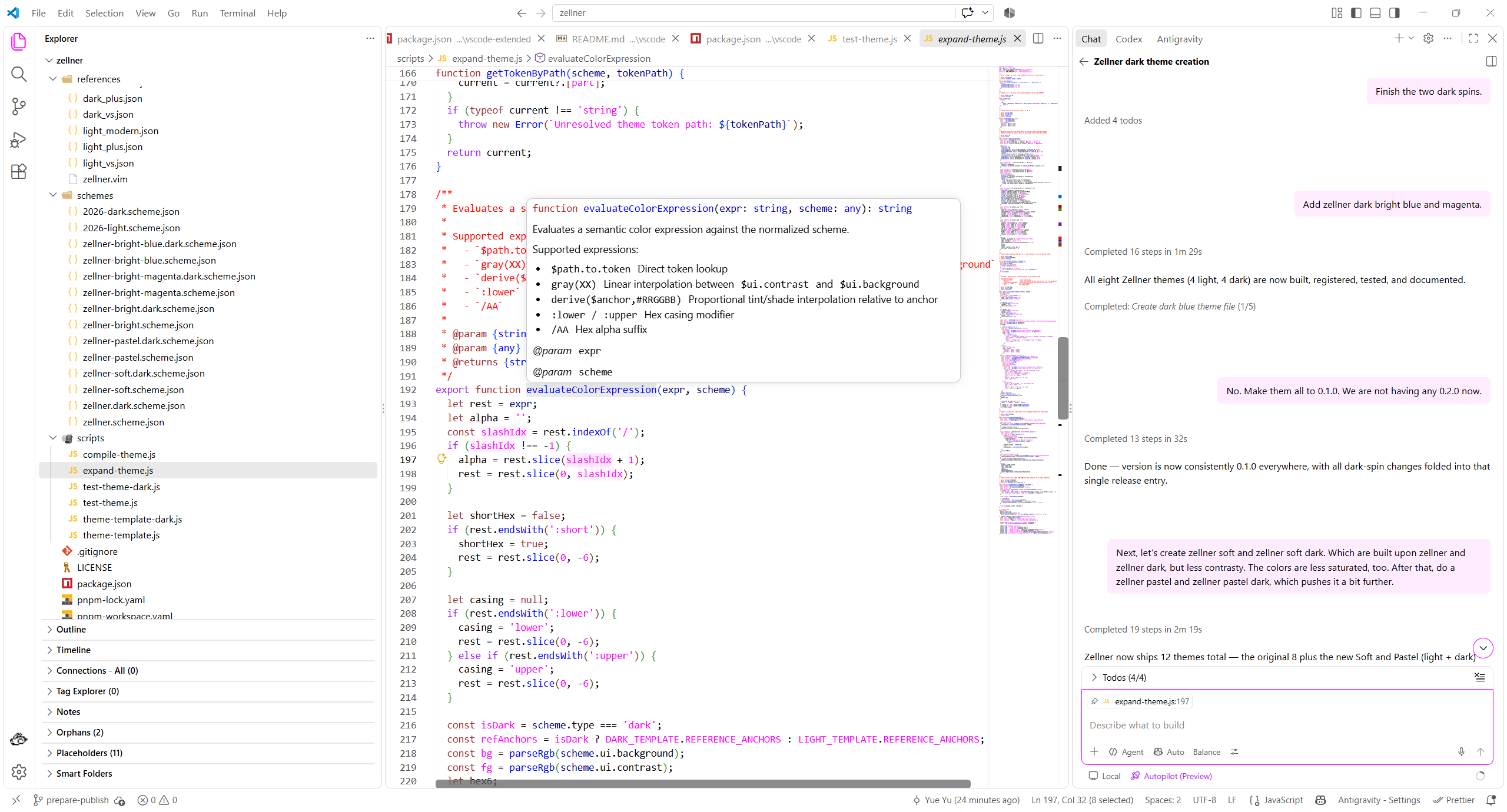This screenshot has height=812, width=1507.
Task: Toggle Autopilot (Preview) mode
Action: (1171, 776)
